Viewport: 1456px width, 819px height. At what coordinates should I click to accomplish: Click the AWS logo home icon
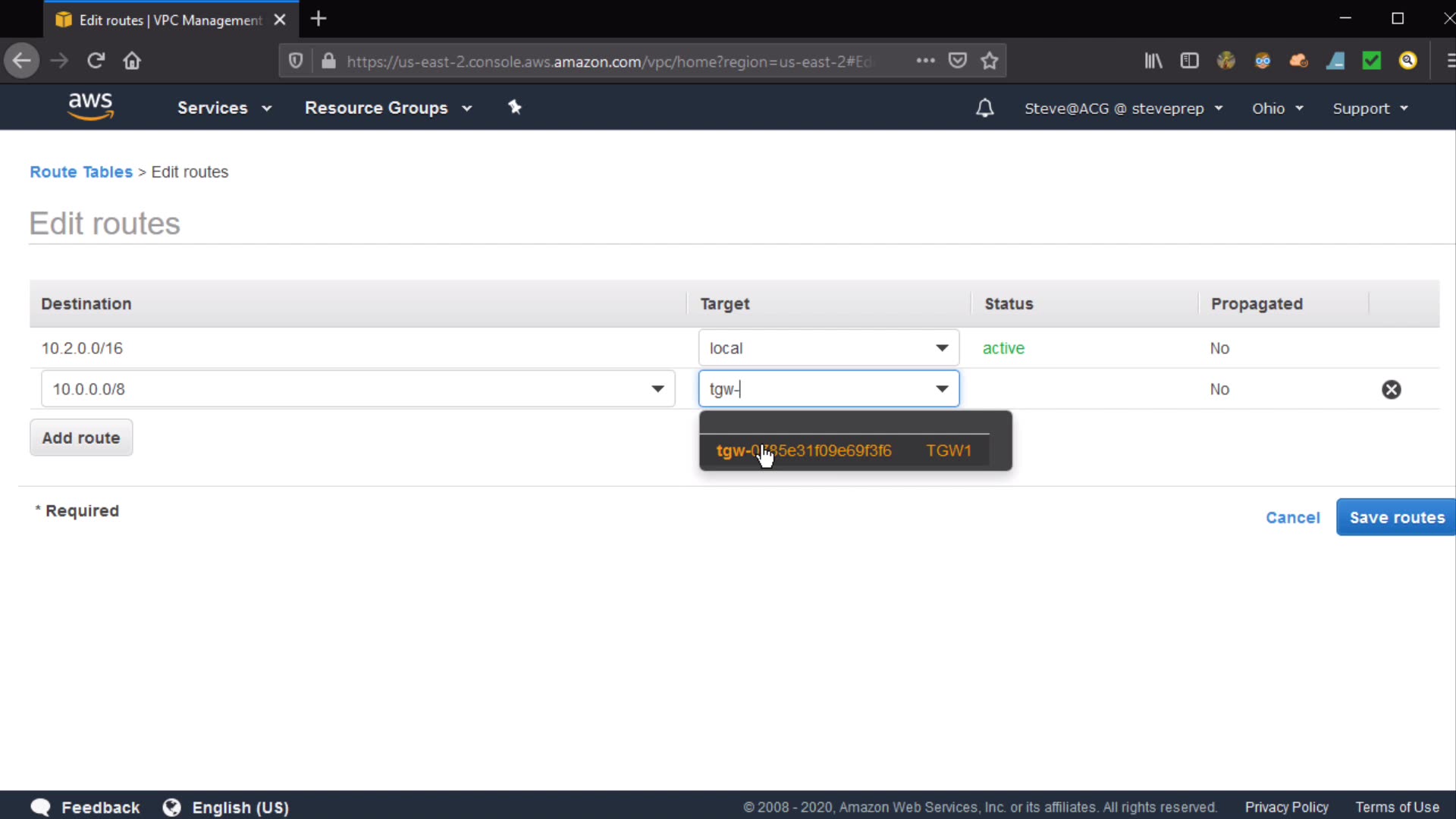coord(90,106)
